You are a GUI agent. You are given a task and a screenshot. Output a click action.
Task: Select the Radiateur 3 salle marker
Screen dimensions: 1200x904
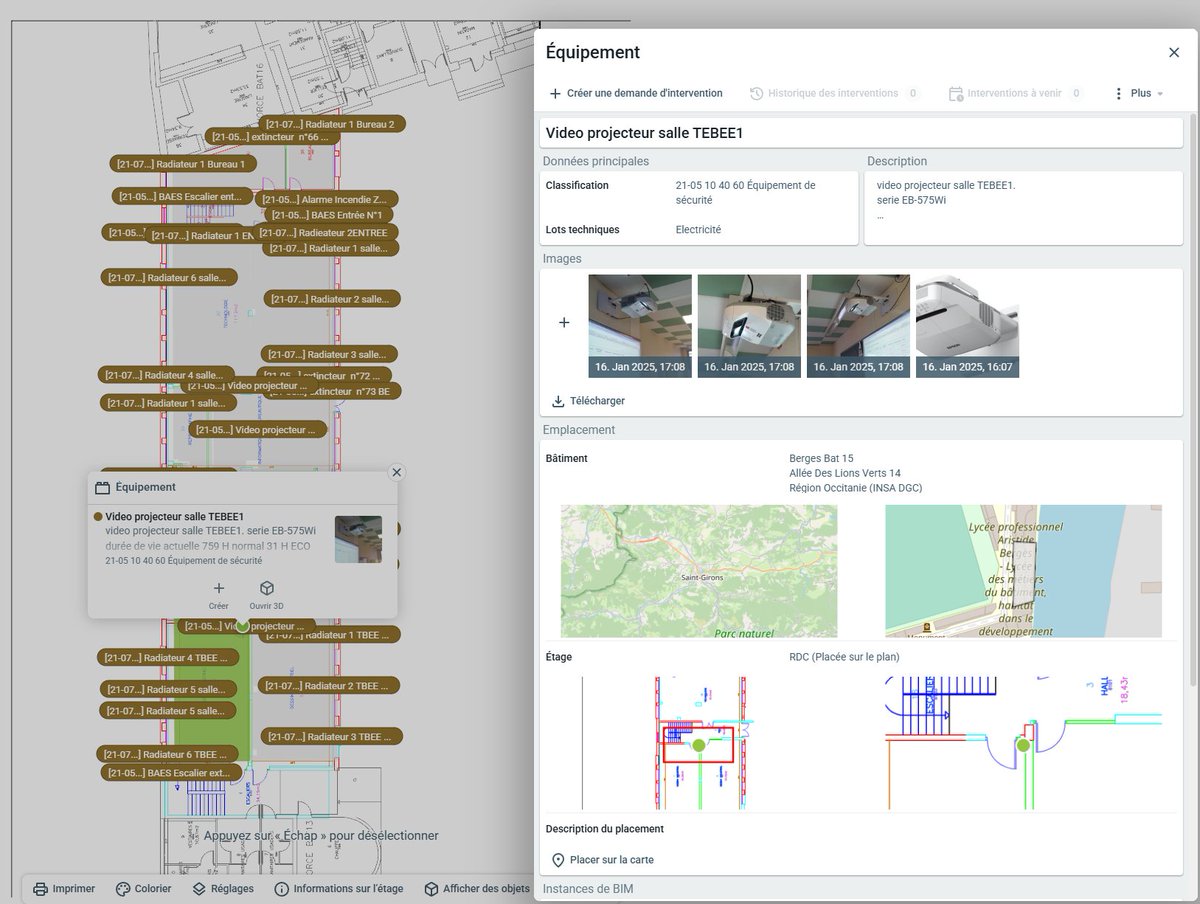point(330,354)
